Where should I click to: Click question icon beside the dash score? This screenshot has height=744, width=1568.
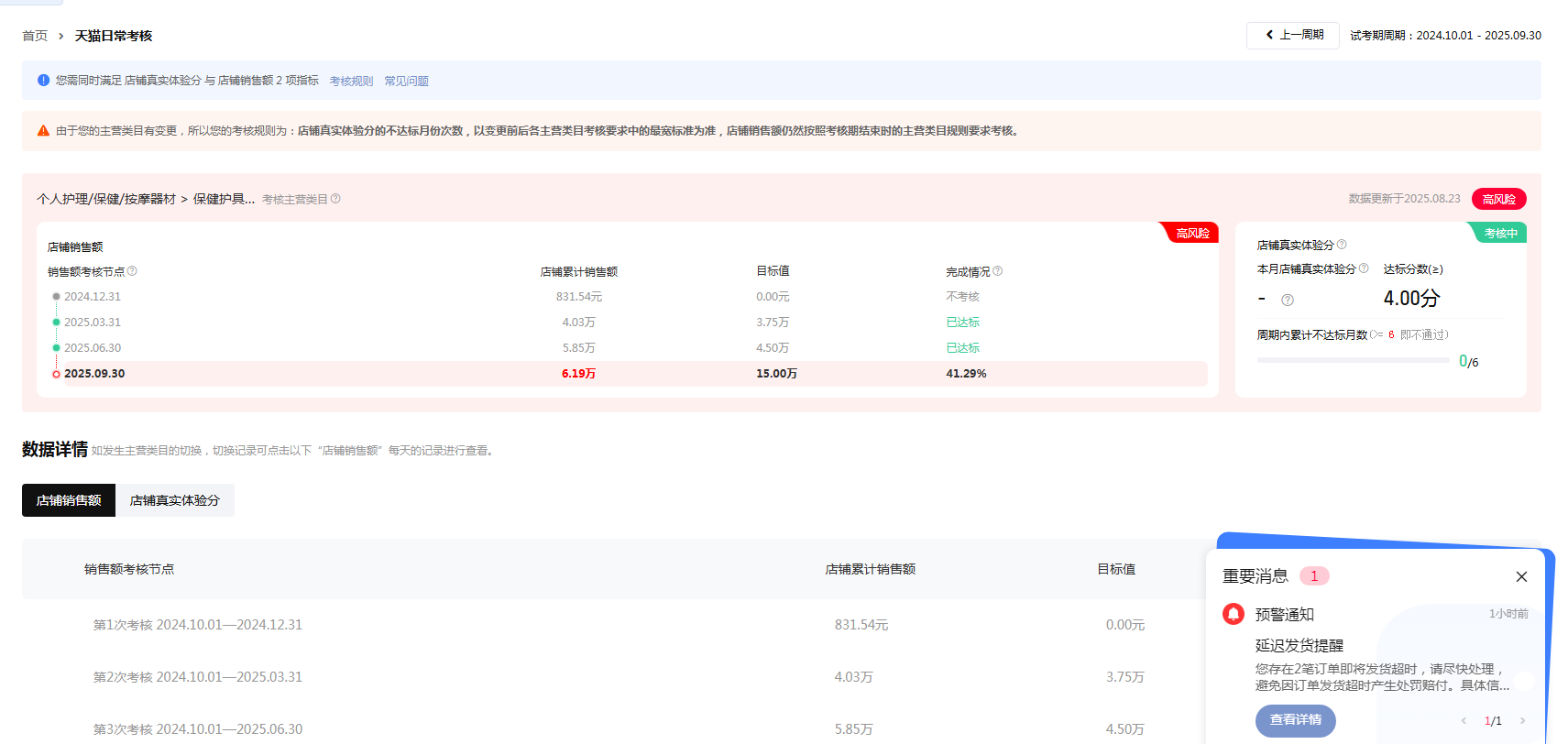pyautogui.click(x=1288, y=300)
